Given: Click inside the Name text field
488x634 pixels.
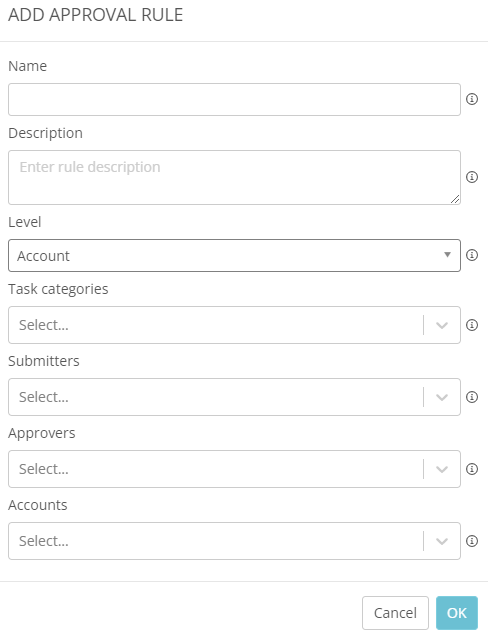Looking at the screenshot, I should (x=234, y=99).
